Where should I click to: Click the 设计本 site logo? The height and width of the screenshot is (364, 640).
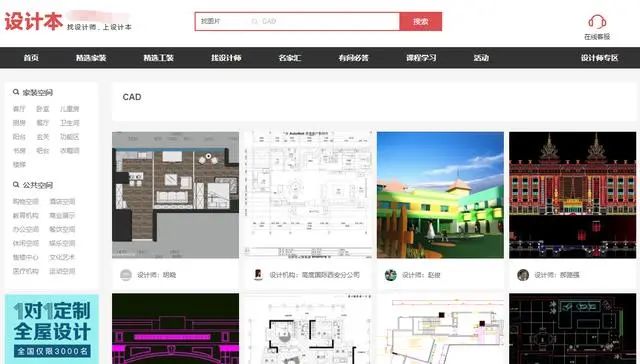click(33, 21)
